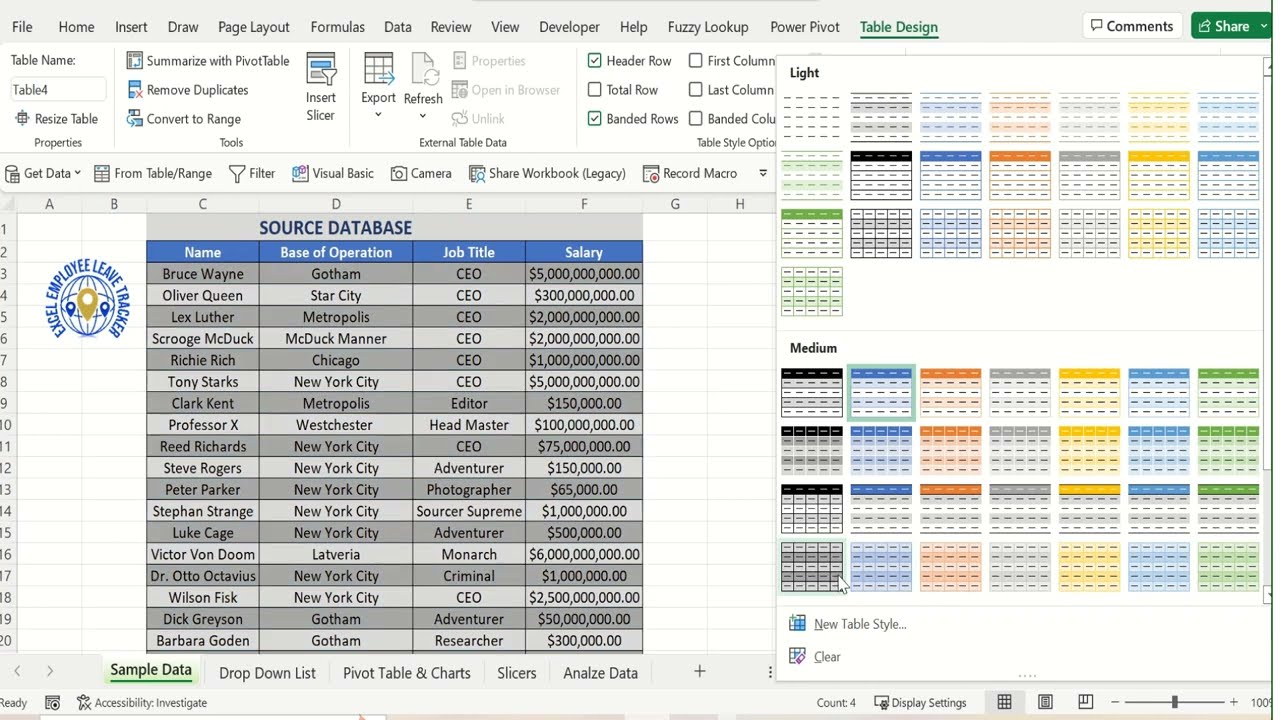
Task: Open Visual Basic editor
Action: coord(333,173)
